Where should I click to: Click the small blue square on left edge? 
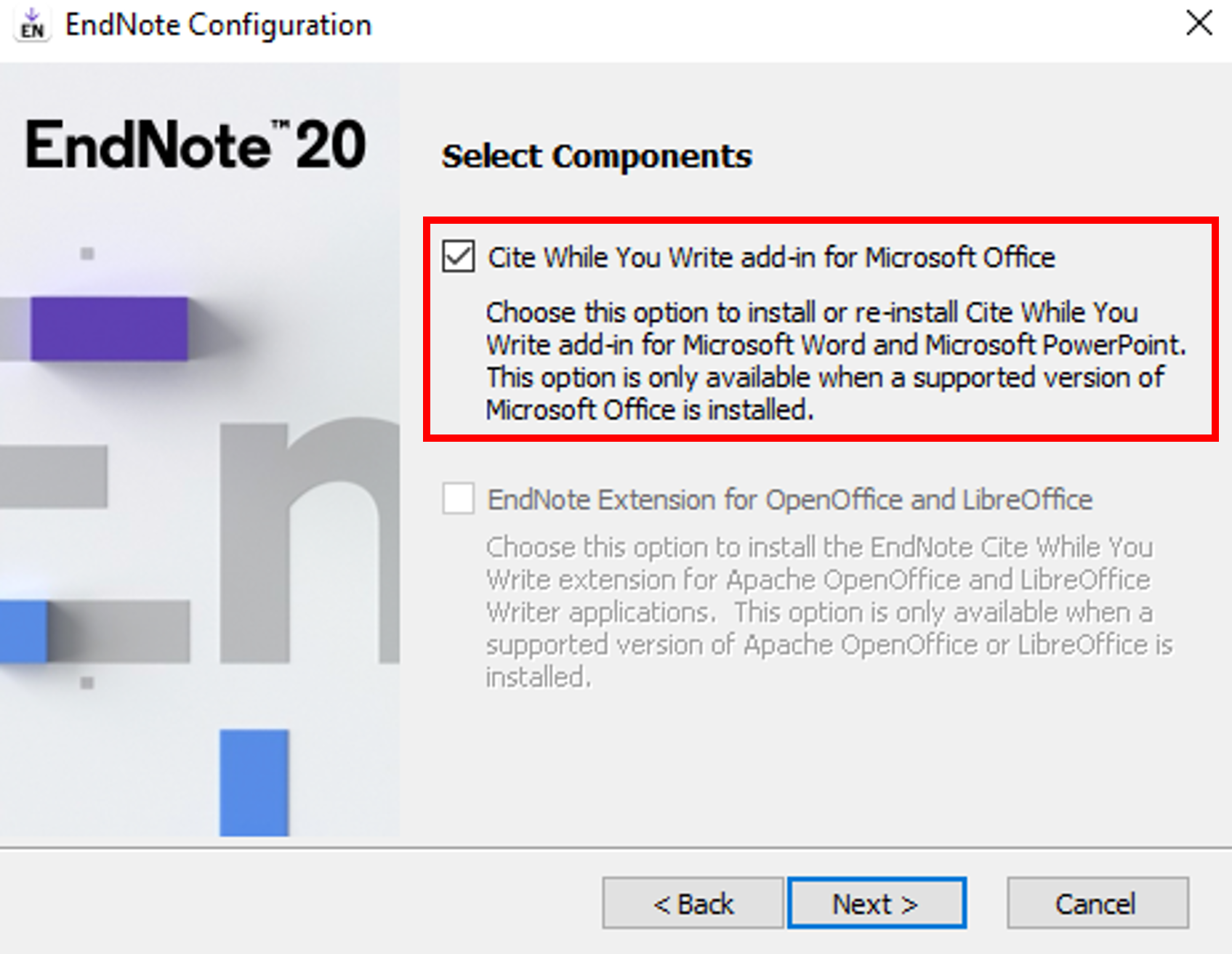click(x=23, y=631)
